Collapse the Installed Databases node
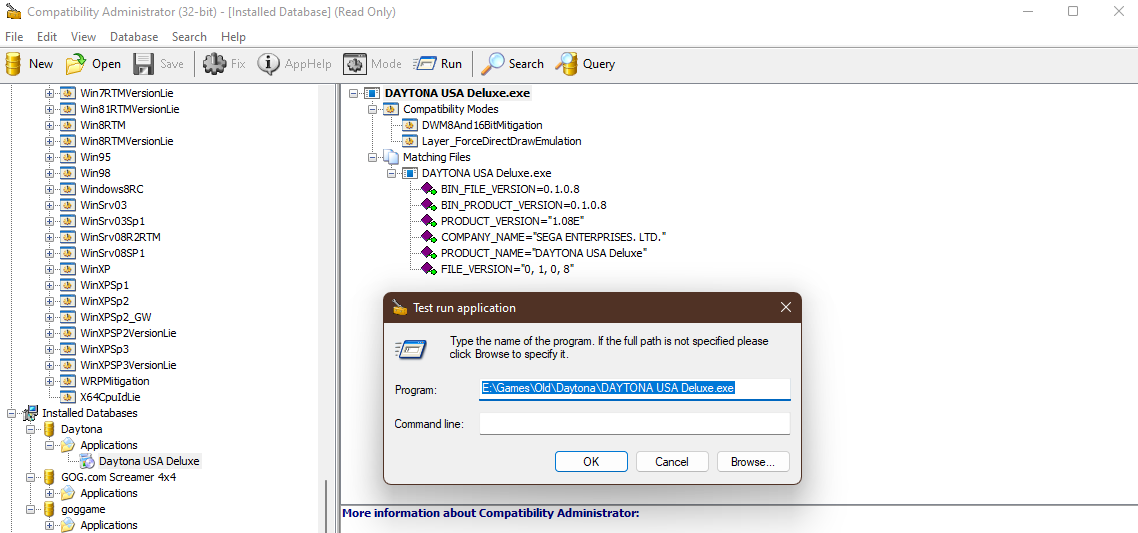The height and width of the screenshot is (533, 1138). click(x=12, y=413)
